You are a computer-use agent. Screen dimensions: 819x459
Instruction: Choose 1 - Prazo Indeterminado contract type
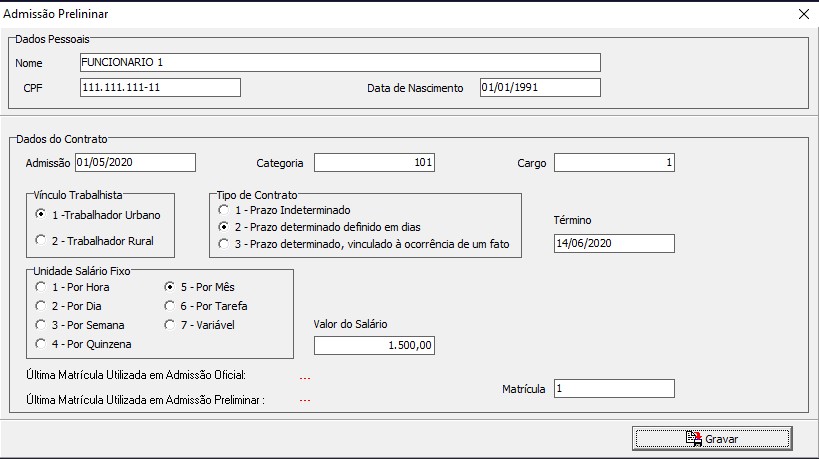tap(224, 210)
